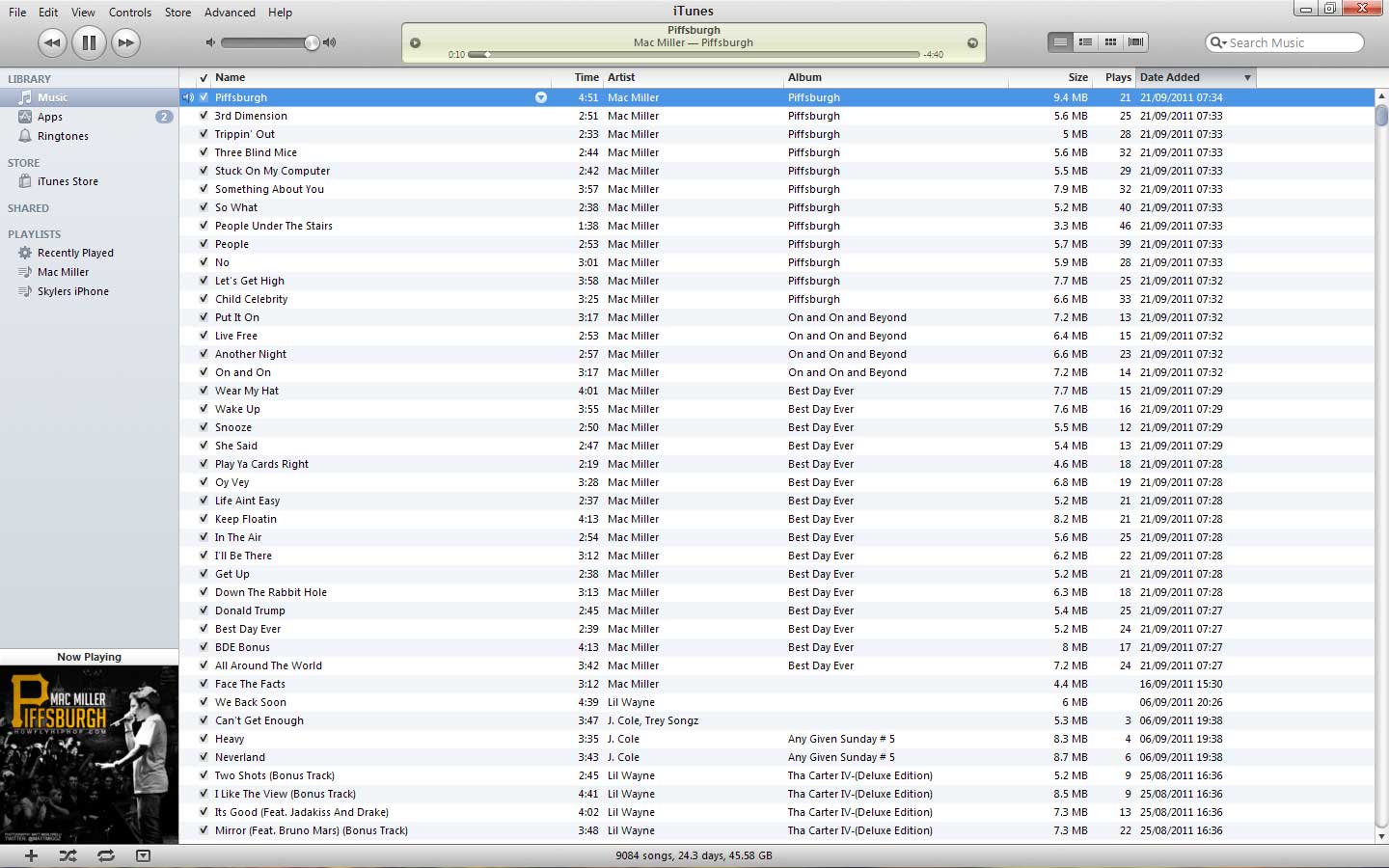Click the low volume speaker icon
1389x868 pixels.
click(210, 42)
